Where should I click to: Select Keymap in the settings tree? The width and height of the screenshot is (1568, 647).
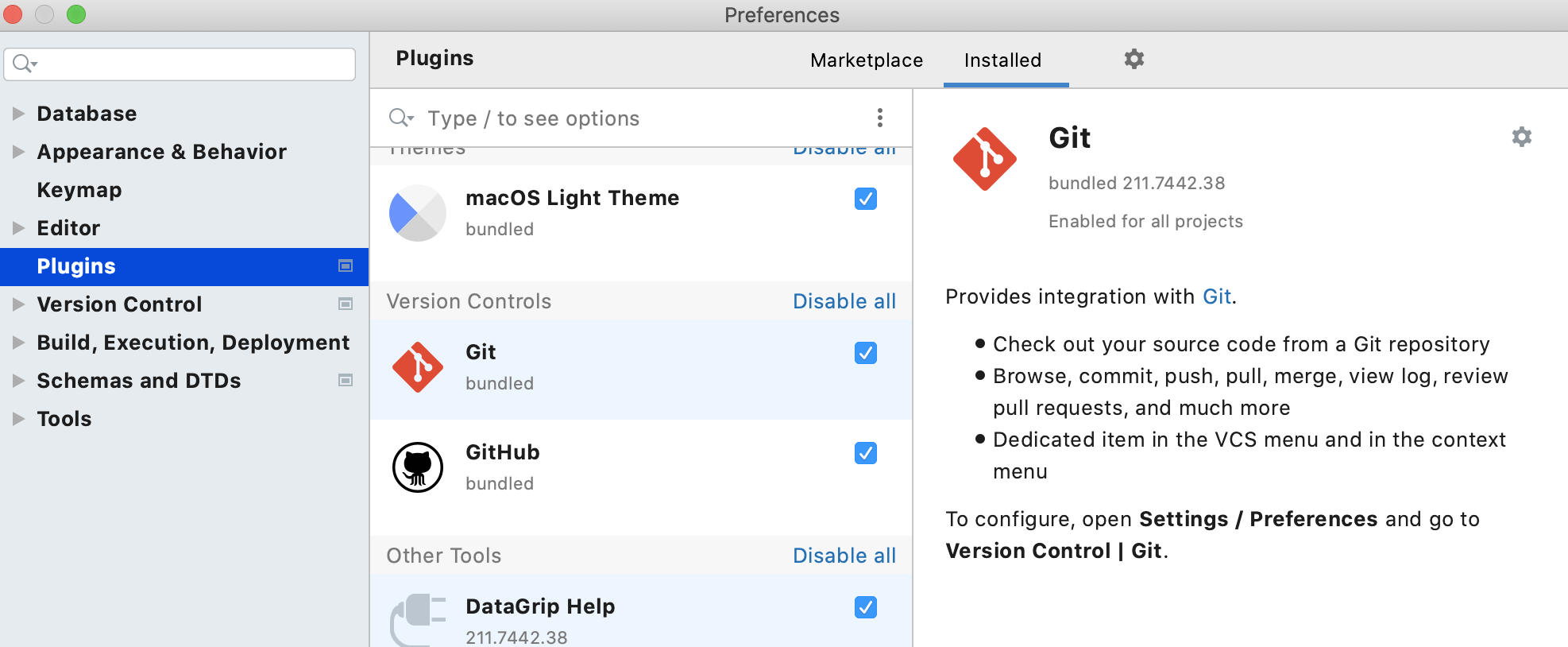point(79,190)
